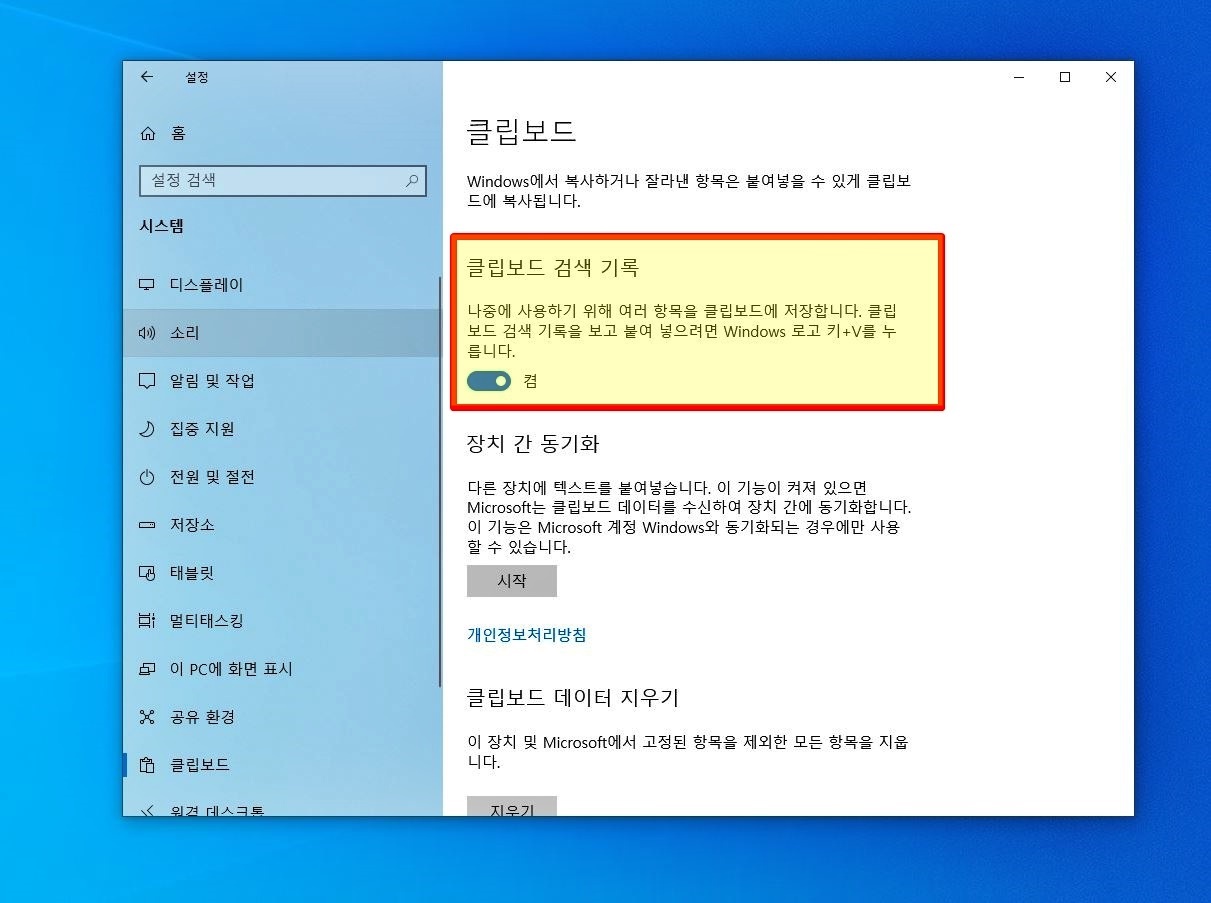This screenshot has width=1211, height=903.
Task: Click the 설정 검색 input field
Action: pyautogui.click(x=283, y=181)
